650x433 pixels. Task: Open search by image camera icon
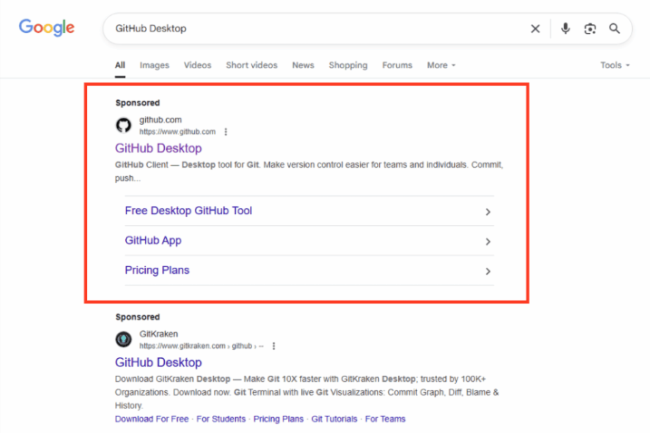[590, 29]
